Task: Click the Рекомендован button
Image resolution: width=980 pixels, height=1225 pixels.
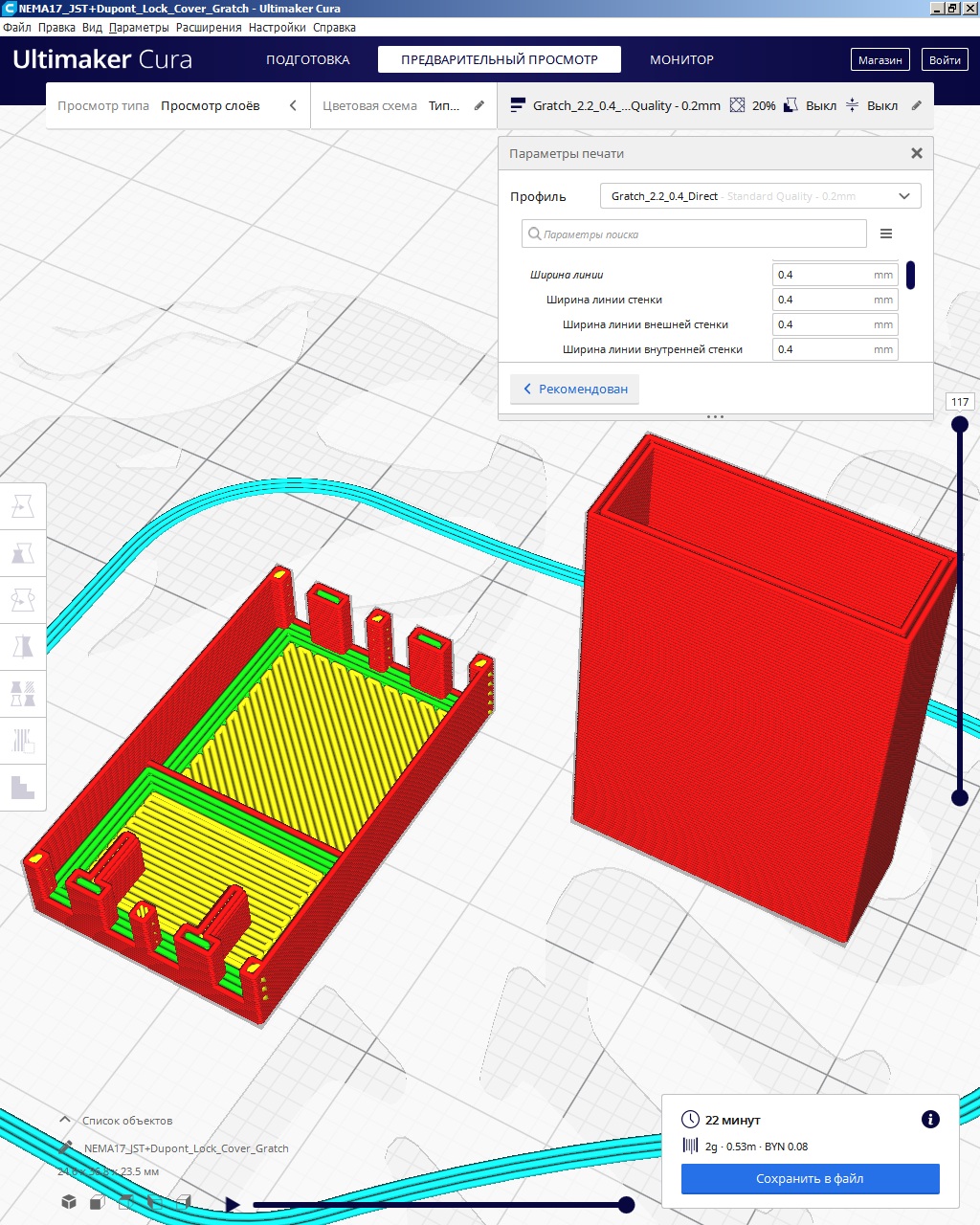Action: click(575, 389)
